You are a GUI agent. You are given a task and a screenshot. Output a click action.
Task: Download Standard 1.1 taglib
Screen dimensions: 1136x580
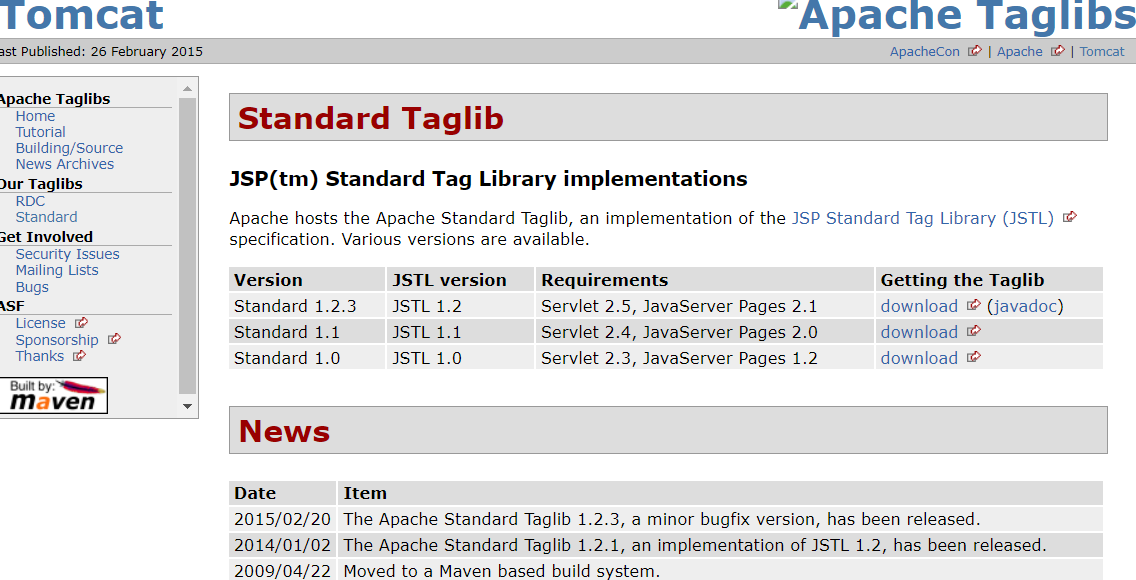tap(919, 332)
